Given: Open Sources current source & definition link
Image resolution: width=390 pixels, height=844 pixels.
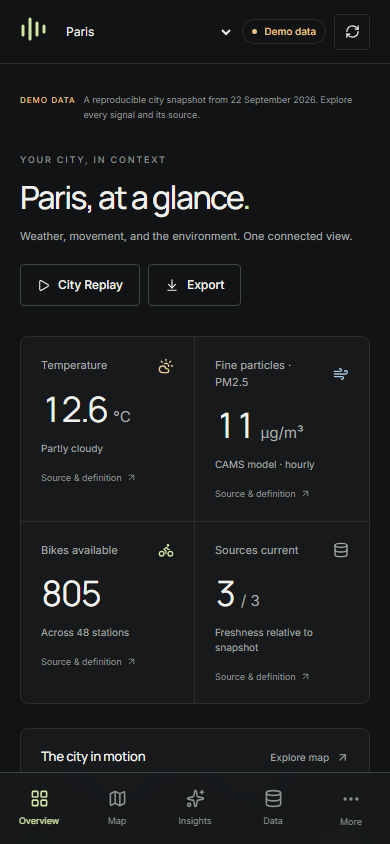Looking at the screenshot, I should pos(263,677).
